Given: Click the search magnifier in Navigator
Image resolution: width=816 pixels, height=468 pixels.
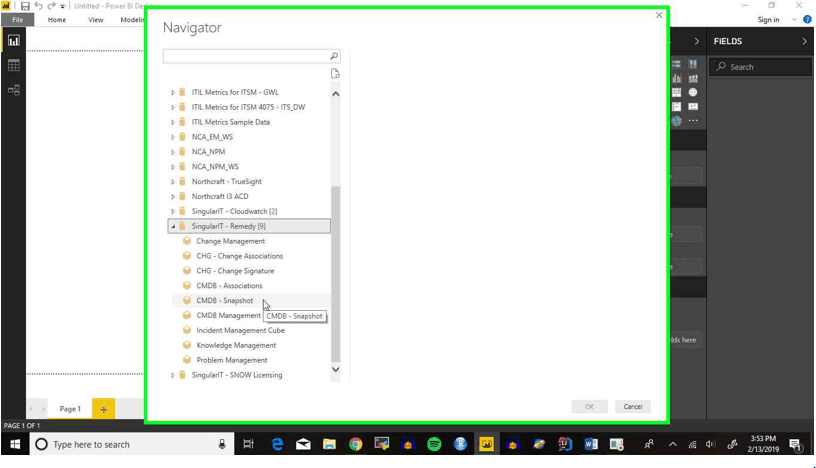Looking at the screenshot, I should pyautogui.click(x=334, y=56).
